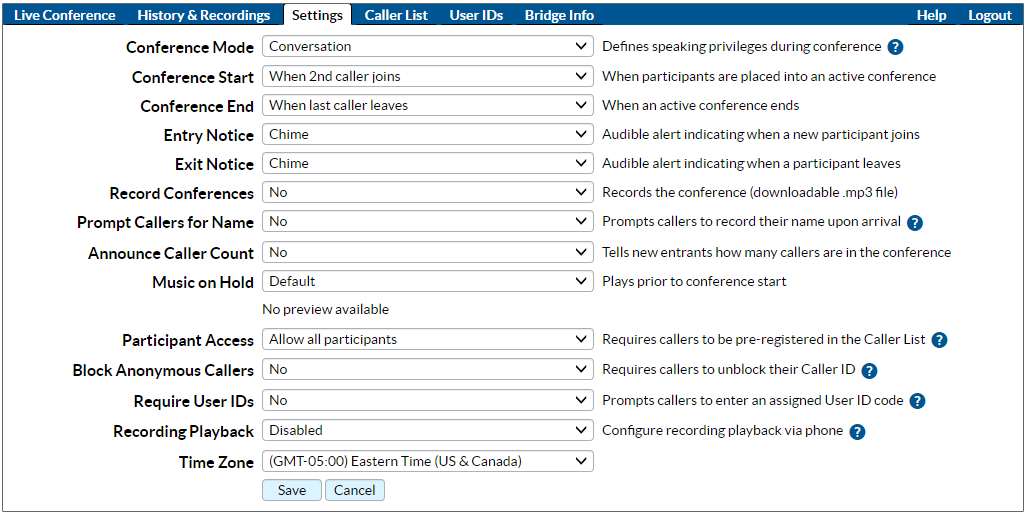Expand the Conference Start dropdown

pos(428,77)
